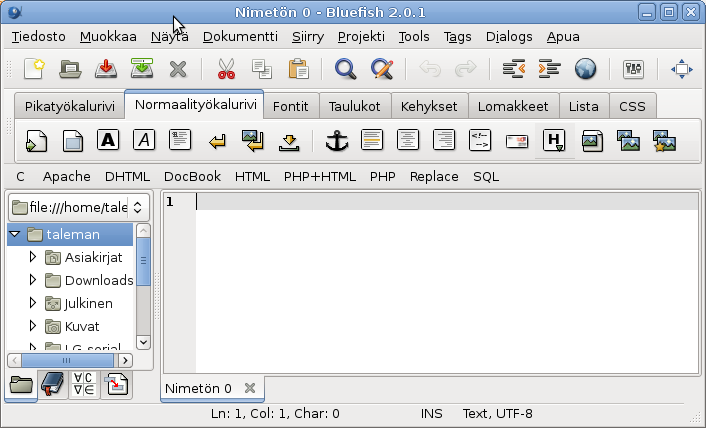Open the HTML custom menu

(x=252, y=177)
